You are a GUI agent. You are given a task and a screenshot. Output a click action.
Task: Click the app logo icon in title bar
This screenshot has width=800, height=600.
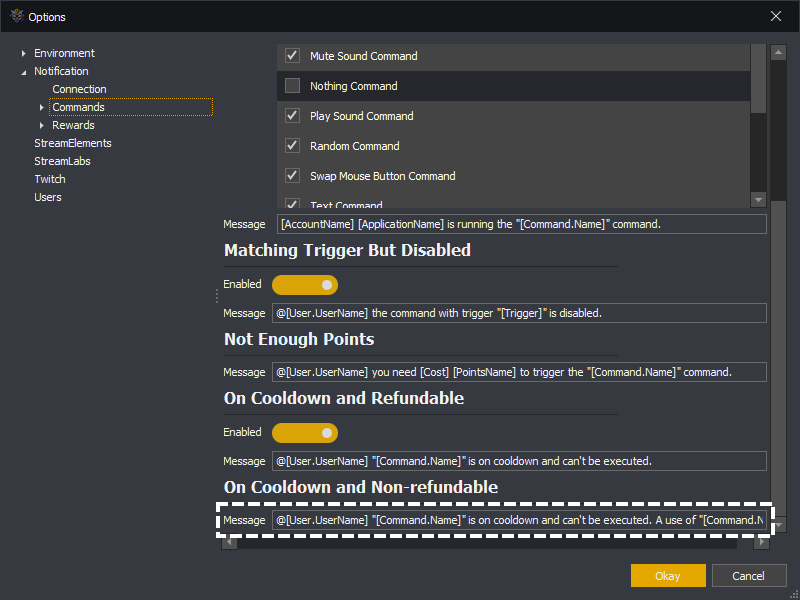click(17, 16)
